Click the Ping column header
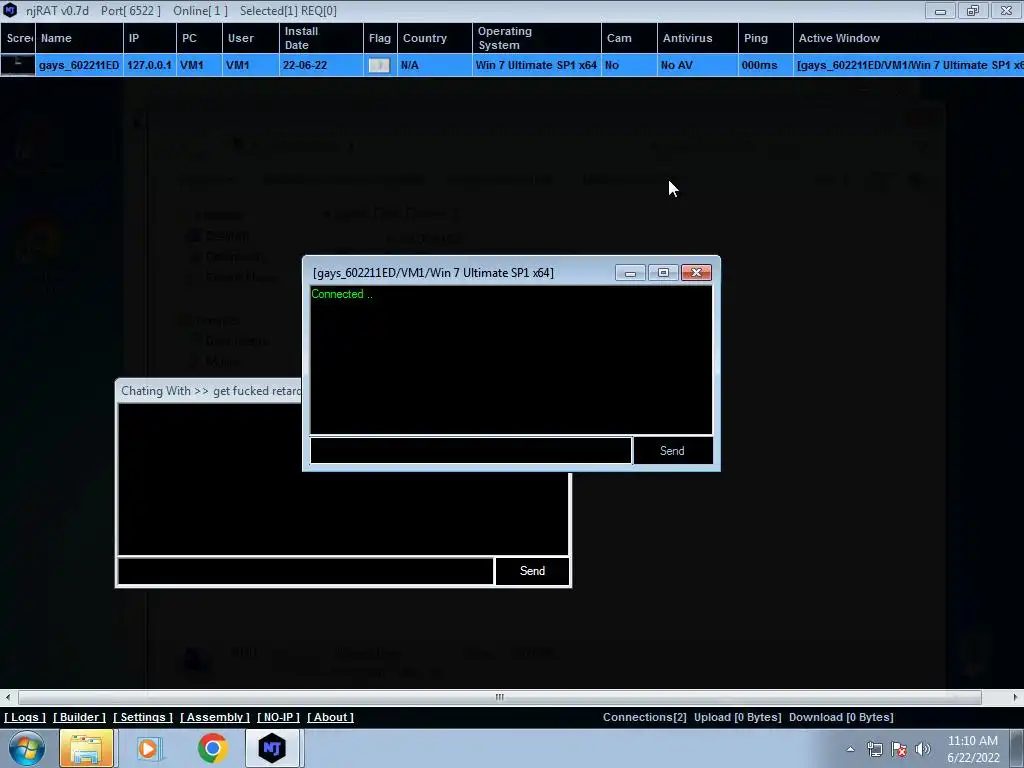The image size is (1024, 768). click(765, 38)
